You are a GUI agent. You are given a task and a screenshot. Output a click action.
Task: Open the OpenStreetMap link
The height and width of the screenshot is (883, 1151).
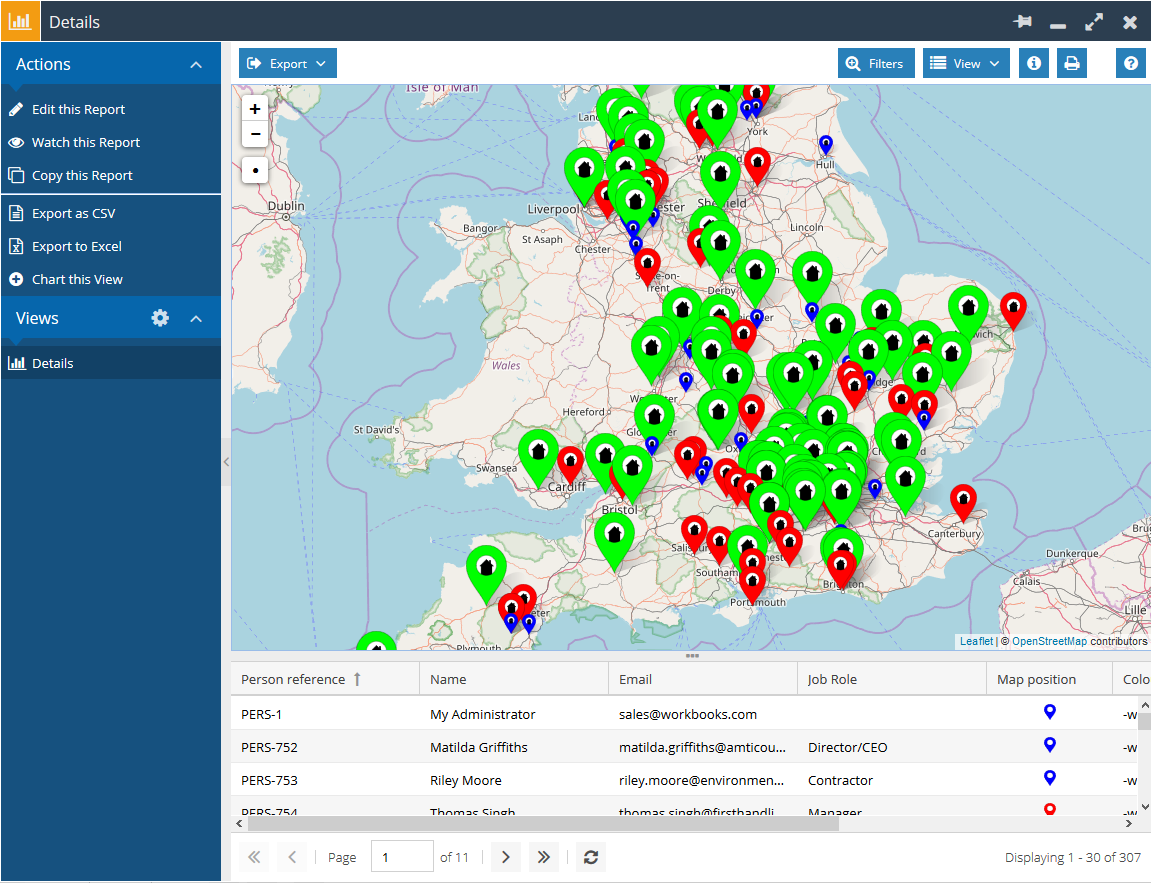(x=1049, y=642)
